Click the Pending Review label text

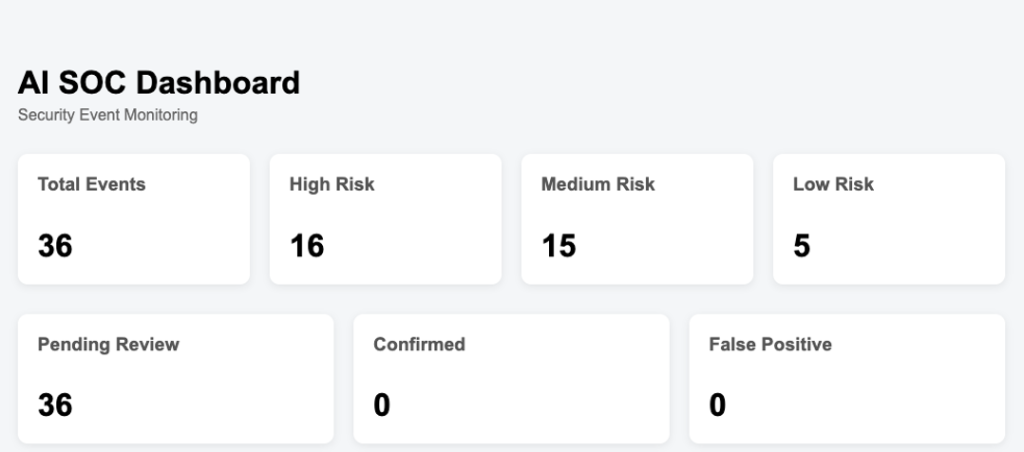(x=108, y=345)
